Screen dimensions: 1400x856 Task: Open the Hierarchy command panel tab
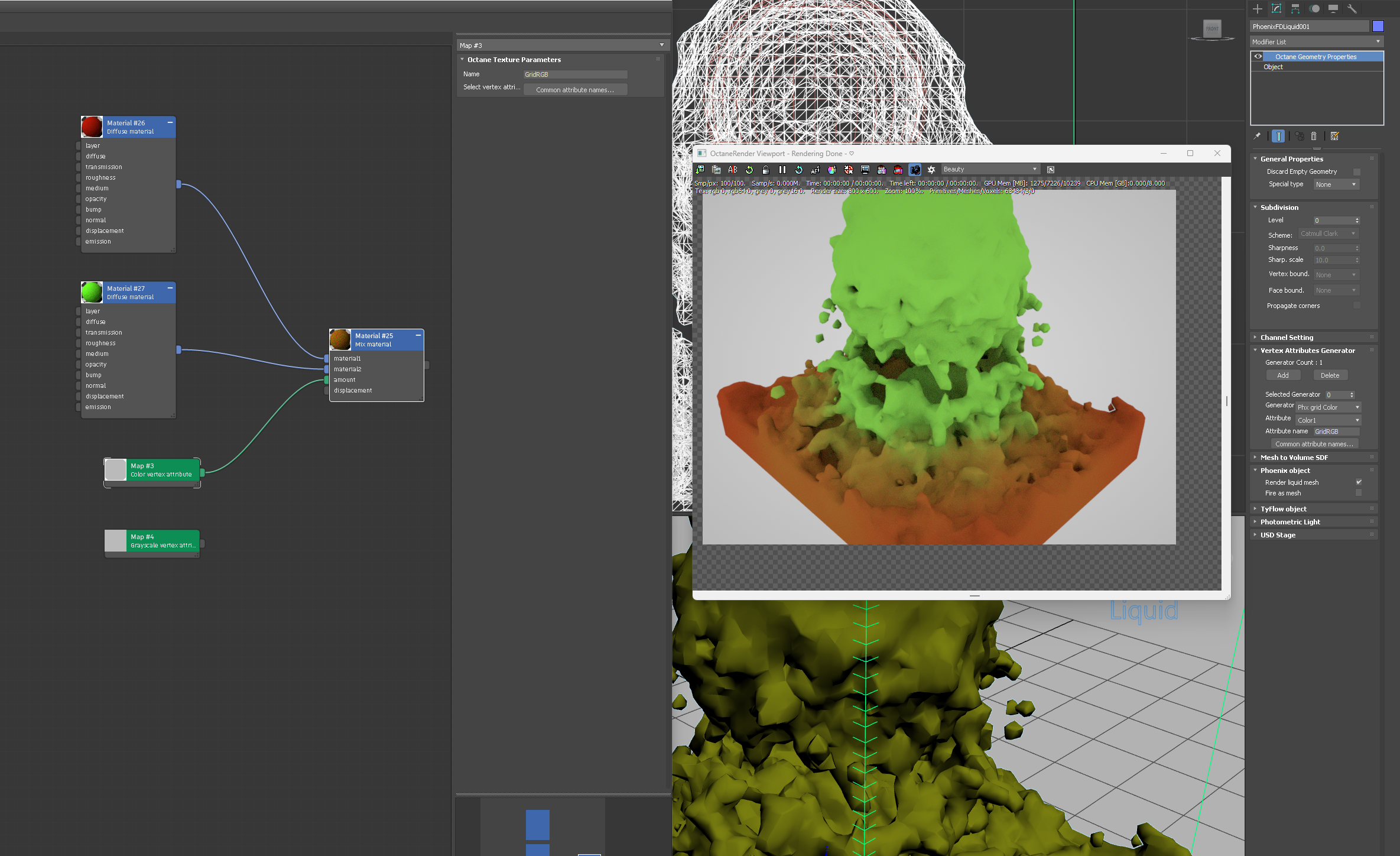click(1295, 8)
